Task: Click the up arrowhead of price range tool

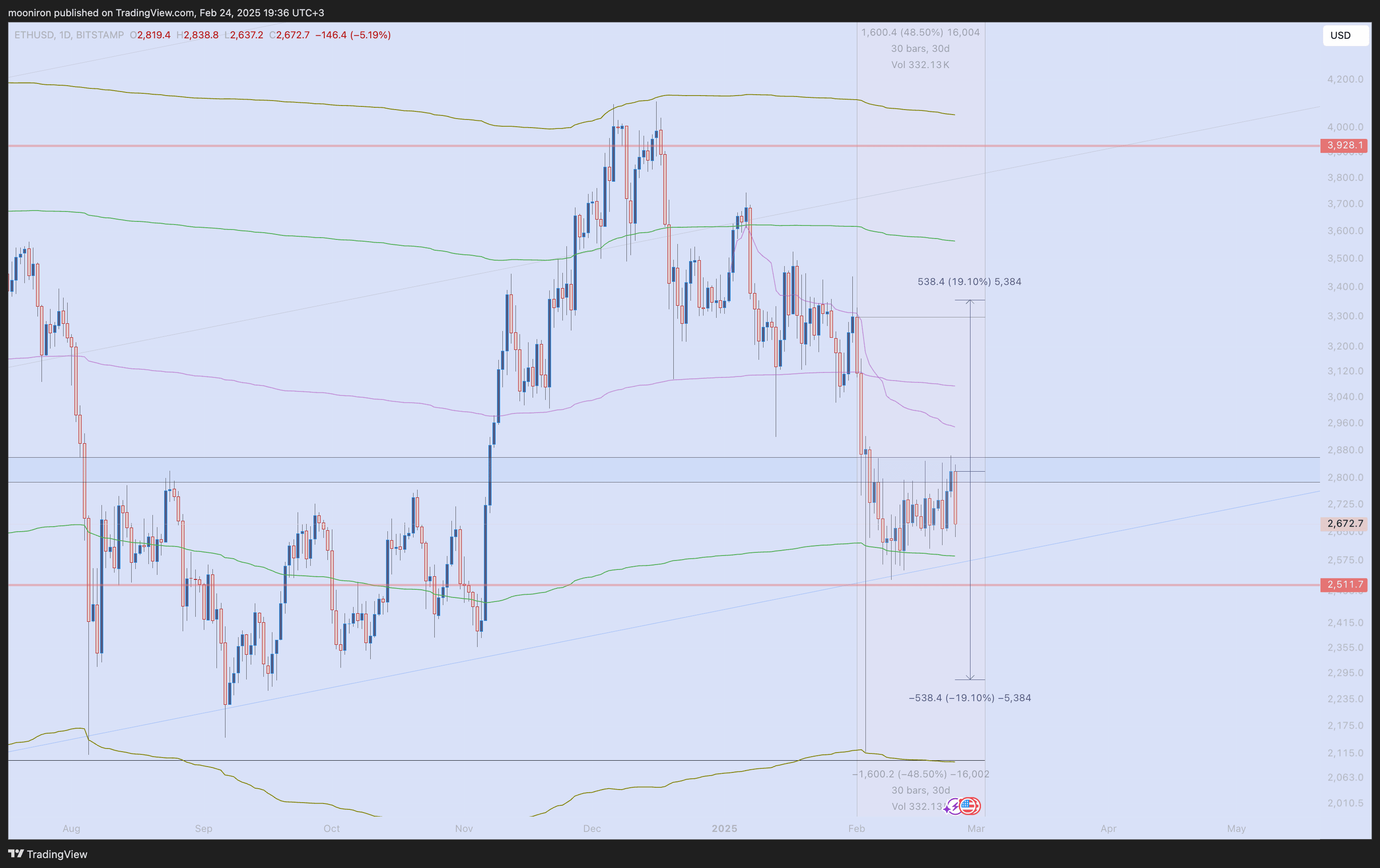Action: tap(970, 301)
